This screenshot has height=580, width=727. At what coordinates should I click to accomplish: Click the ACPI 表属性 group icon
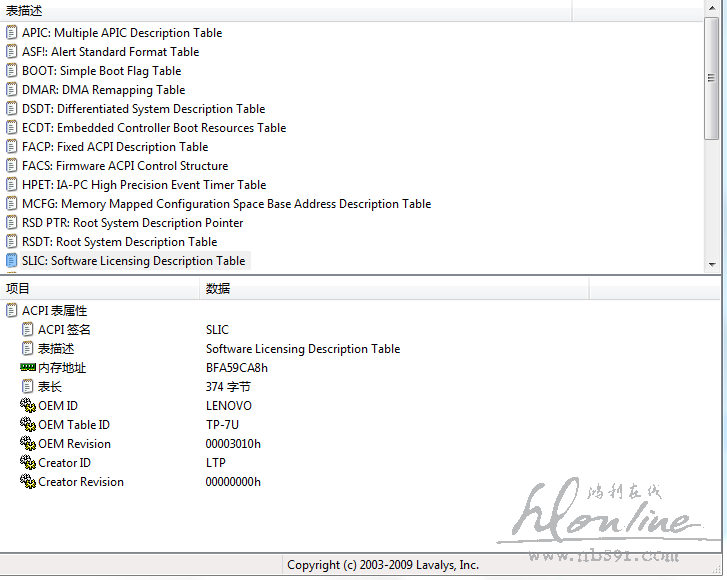click(x=12, y=311)
